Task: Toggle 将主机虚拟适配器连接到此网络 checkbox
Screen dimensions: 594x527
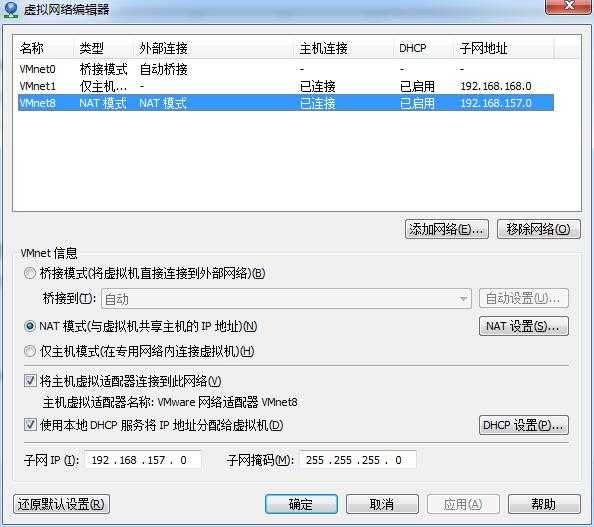Action: [x=30, y=381]
